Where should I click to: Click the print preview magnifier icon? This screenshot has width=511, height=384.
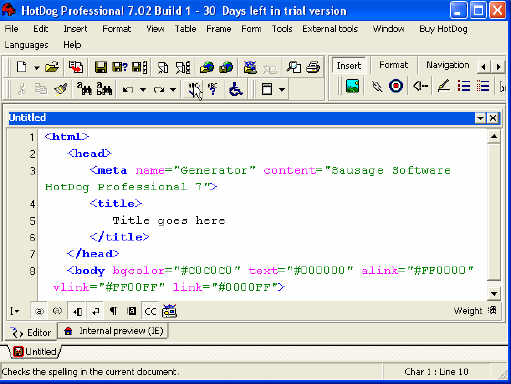294,67
